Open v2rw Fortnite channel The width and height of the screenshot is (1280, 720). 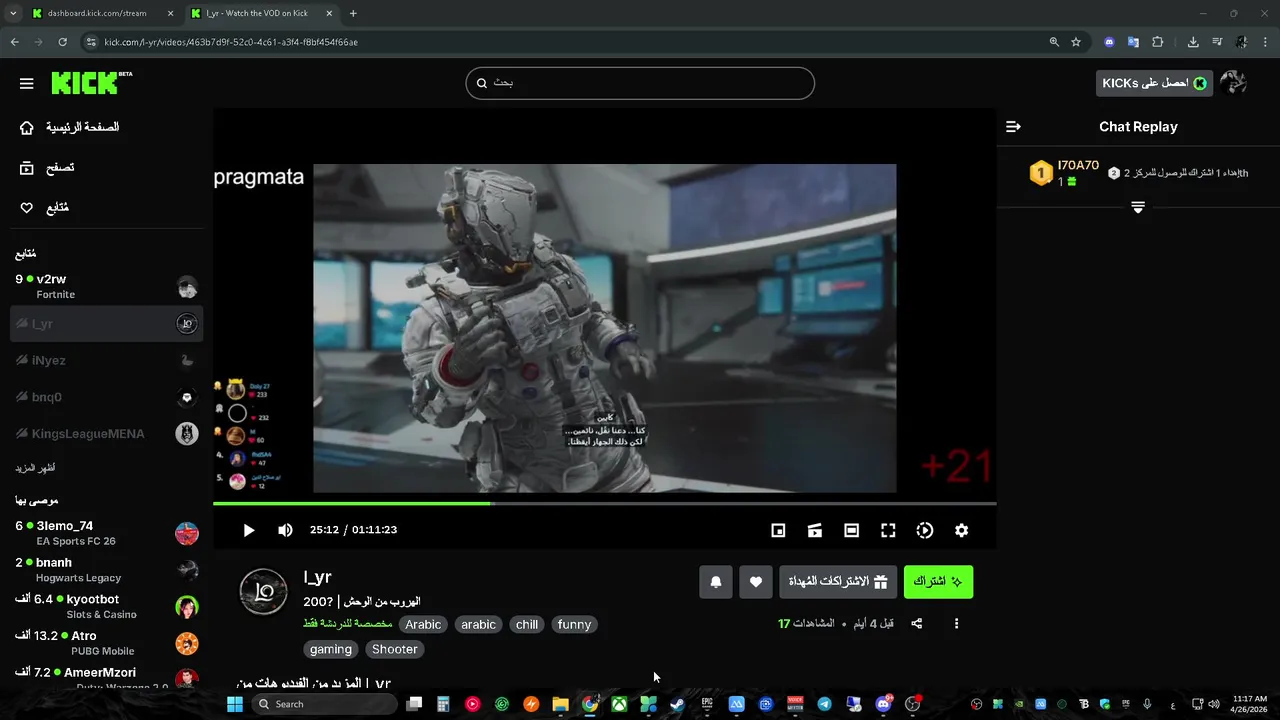point(106,287)
